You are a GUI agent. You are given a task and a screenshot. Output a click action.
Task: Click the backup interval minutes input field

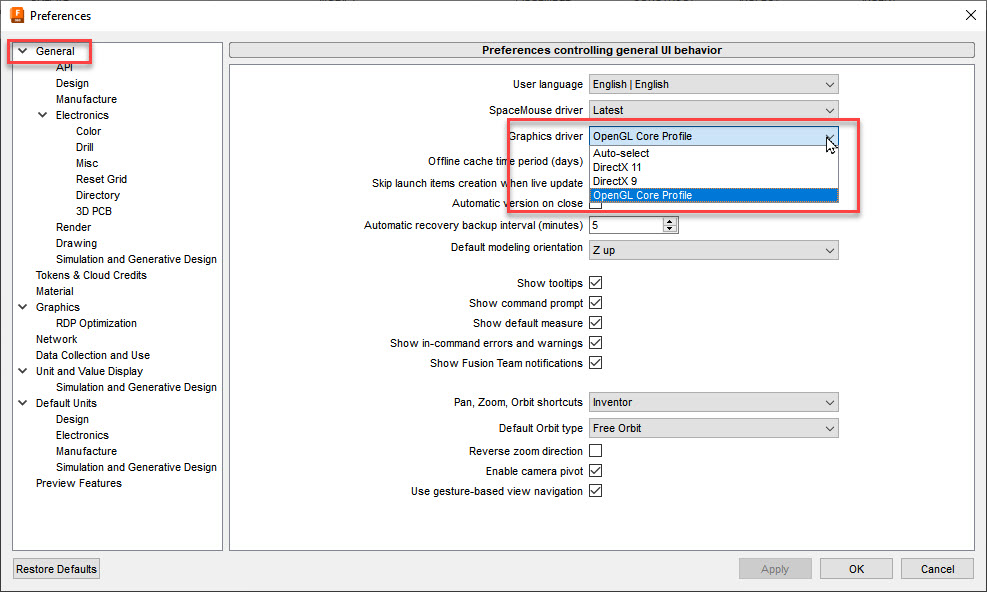626,225
